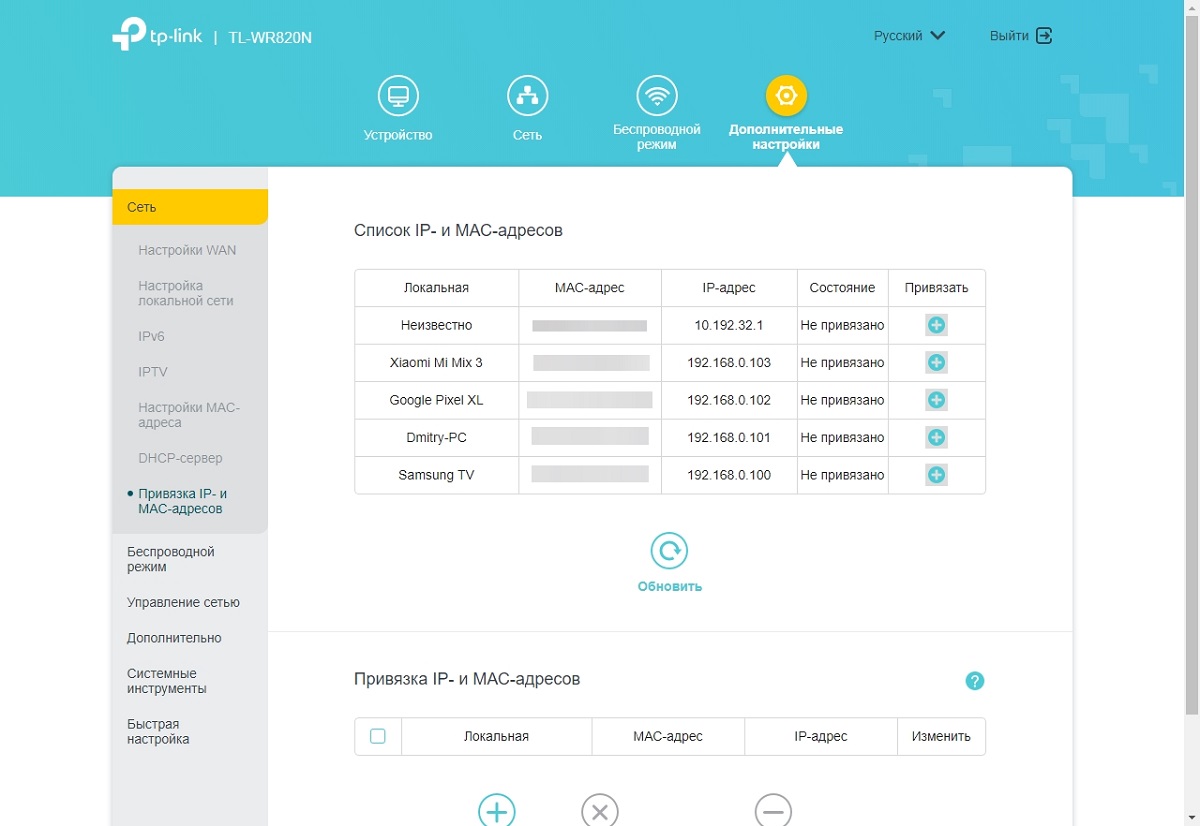The width and height of the screenshot is (1200, 826).
Task: Open the Сеть top navigation icon
Action: [x=527, y=96]
